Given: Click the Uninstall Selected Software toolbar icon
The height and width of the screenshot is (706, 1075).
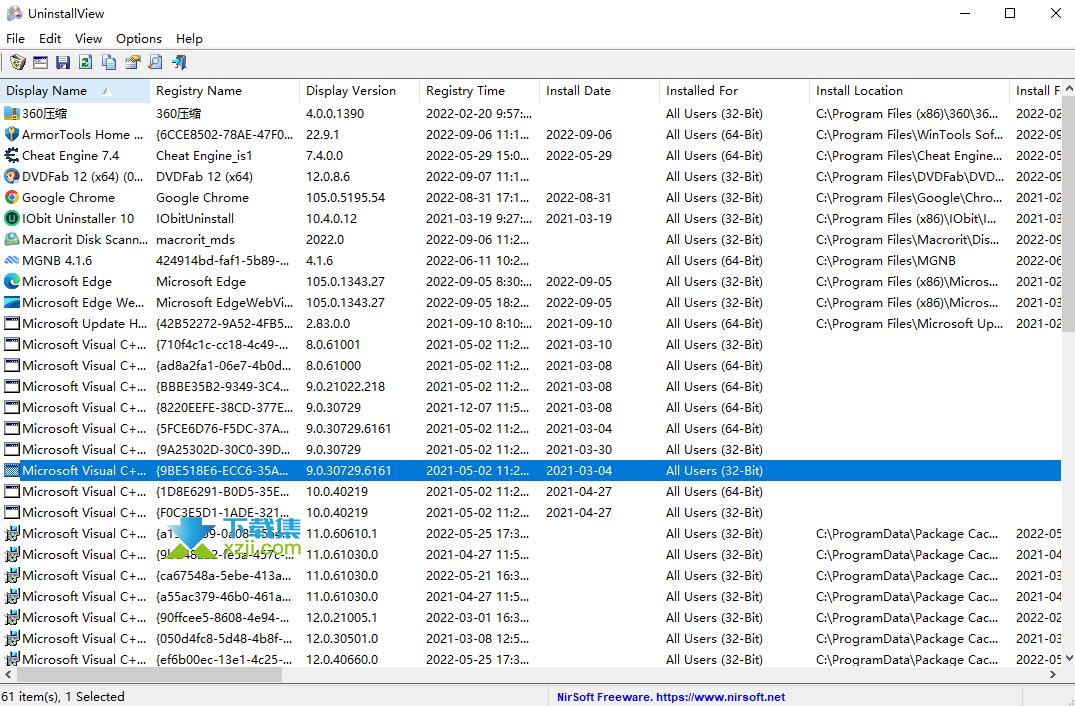Looking at the screenshot, I should [18, 62].
